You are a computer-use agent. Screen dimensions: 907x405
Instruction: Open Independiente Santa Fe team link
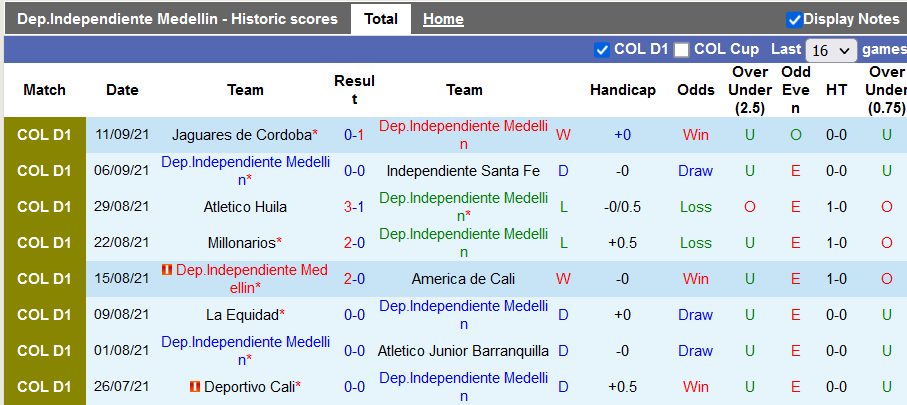pos(464,171)
